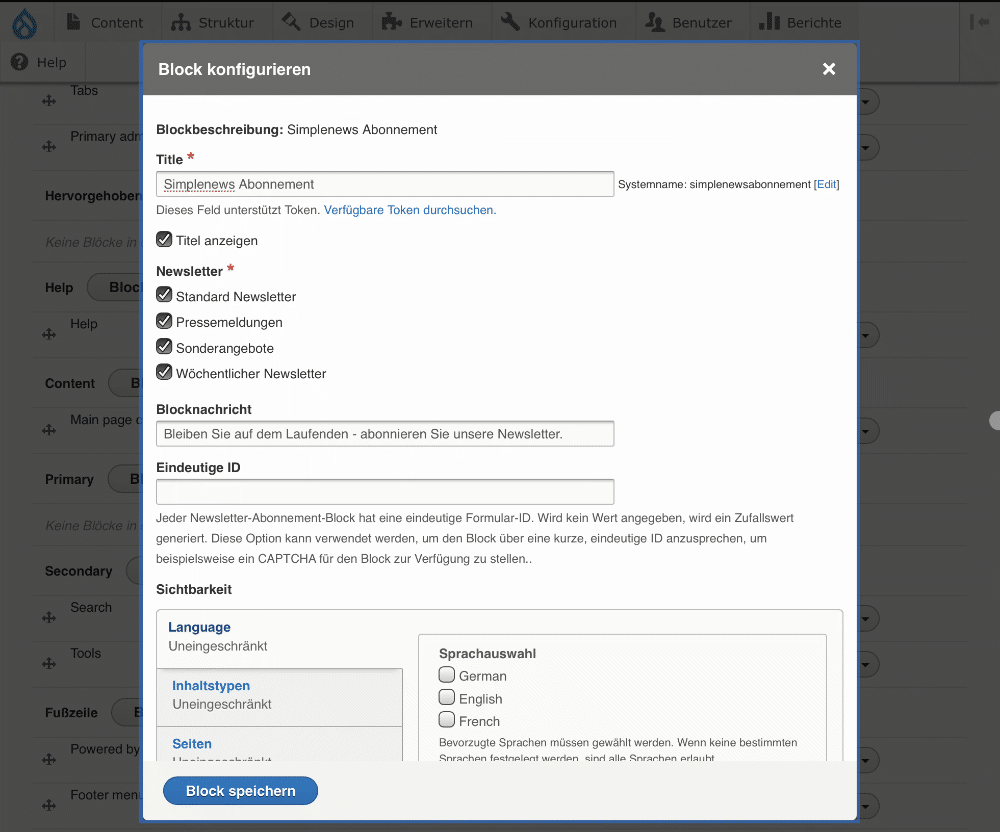Screen dimensions: 1000x832
Task: Select the Seiten visibility tab
Action: (x=279, y=744)
